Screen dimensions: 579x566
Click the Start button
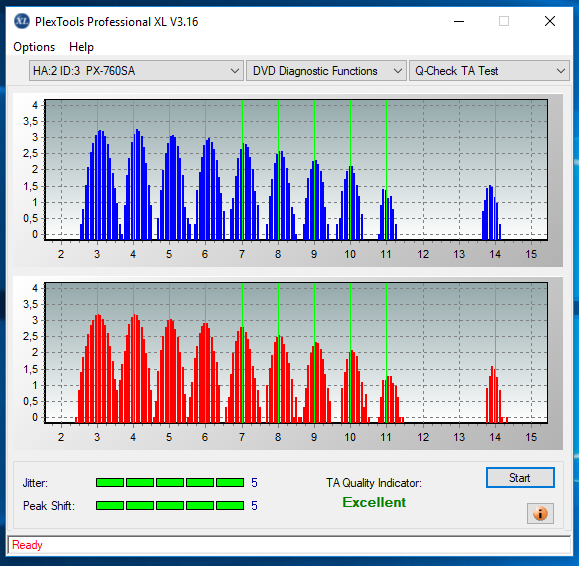pyautogui.click(x=520, y=478)
